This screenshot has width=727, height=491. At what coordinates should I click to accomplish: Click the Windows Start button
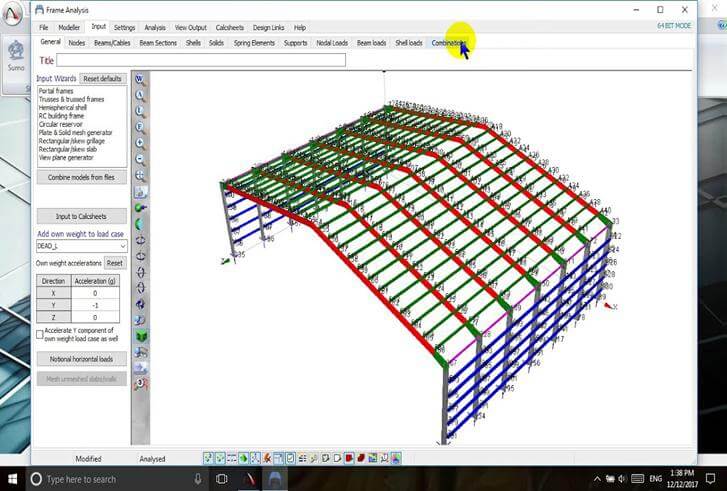click(x=15, y=479)
